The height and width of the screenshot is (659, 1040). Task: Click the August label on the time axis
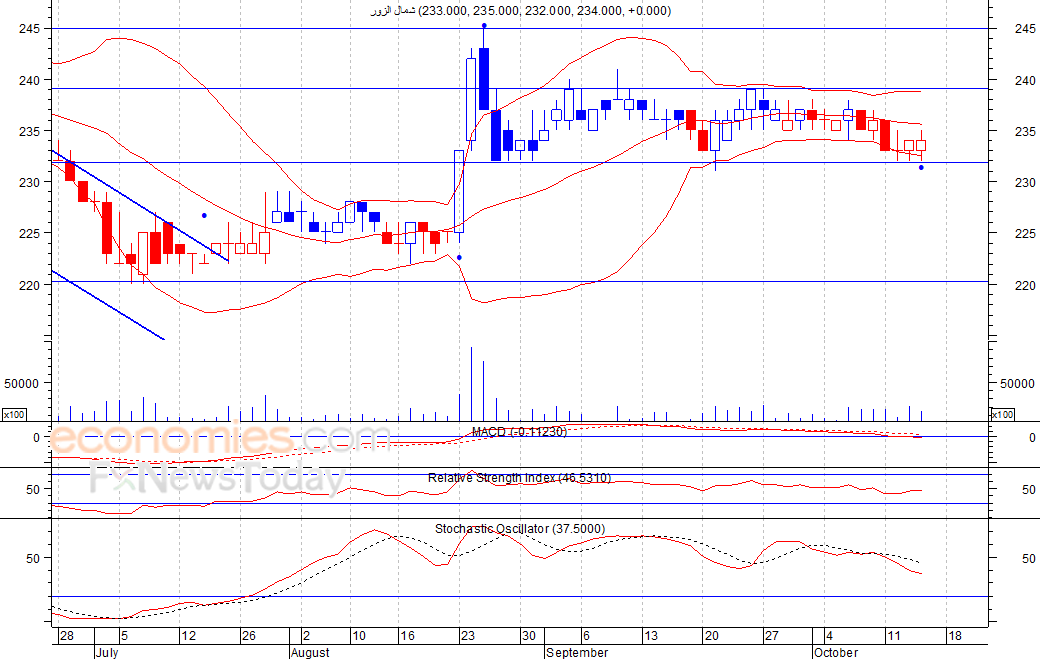click(310, 652)
